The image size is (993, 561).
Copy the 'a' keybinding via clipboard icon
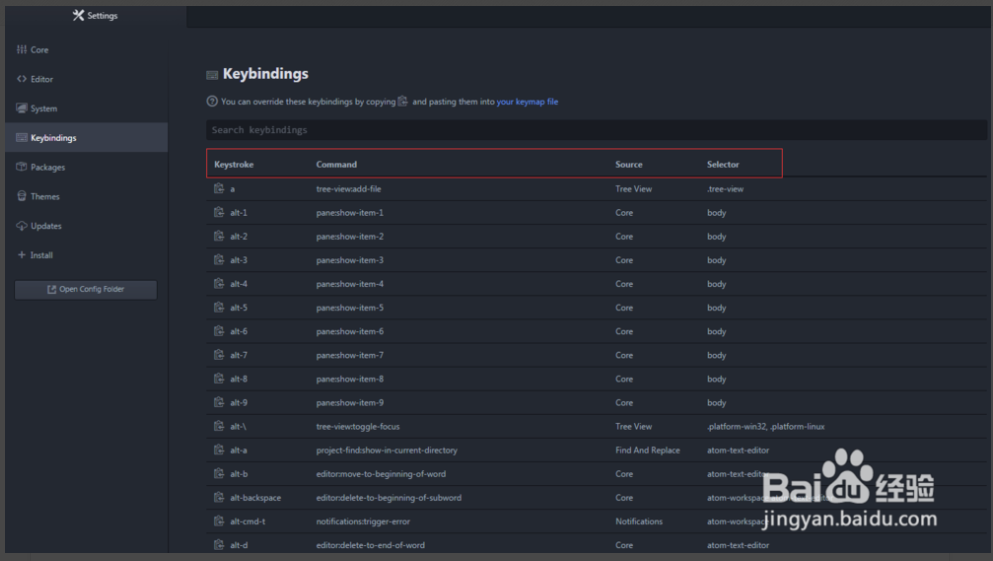(x=218, y=189)
